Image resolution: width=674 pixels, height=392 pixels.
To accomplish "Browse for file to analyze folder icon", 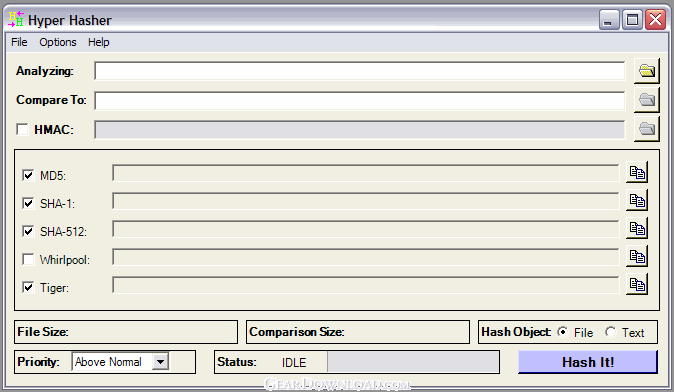I will click(646, 70).
